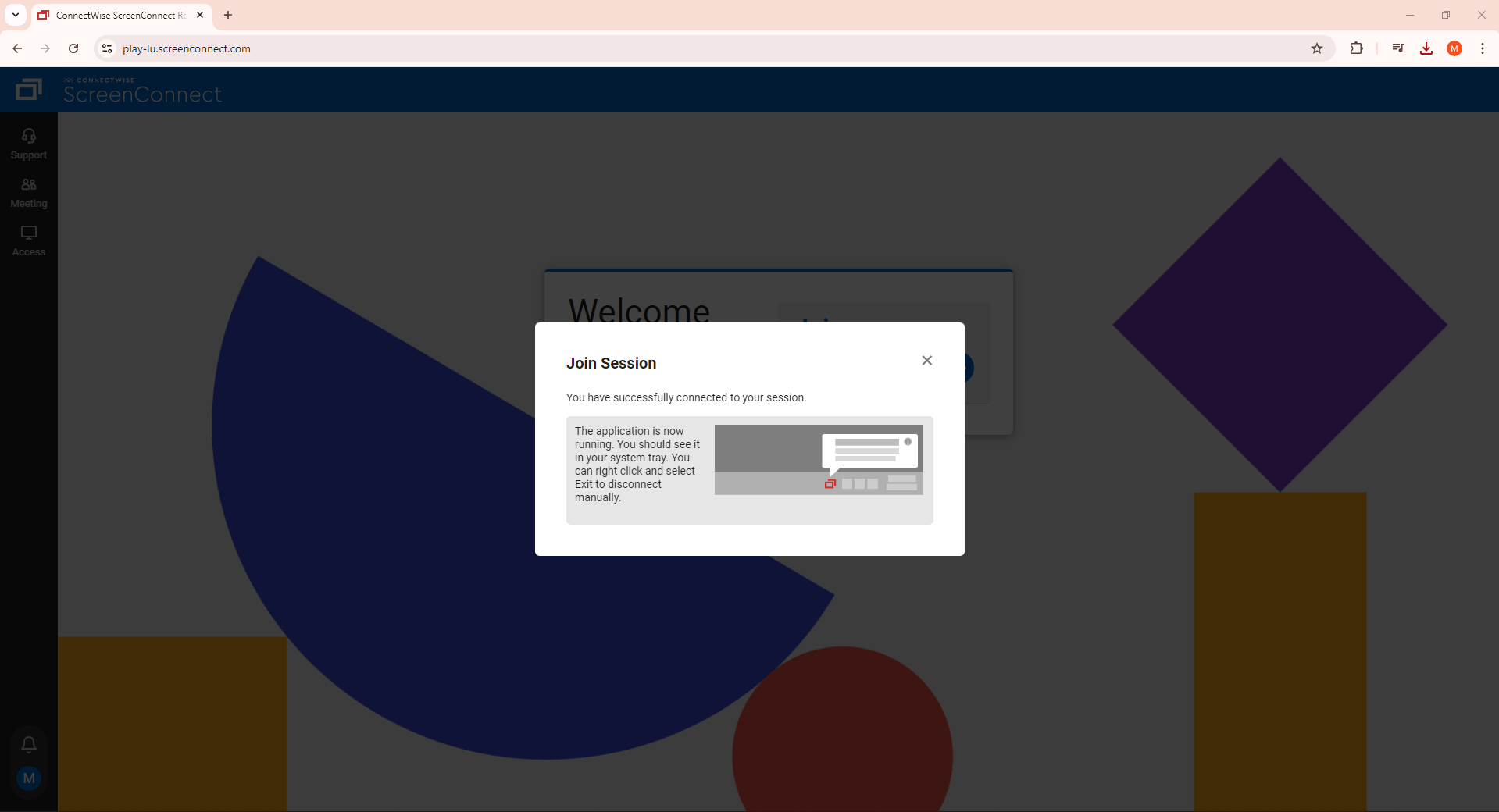The width and height of the screenshot is (1499, 812).
Task: Click the Join Session heading
Action: pyautogui.click(x=611, y=363)
